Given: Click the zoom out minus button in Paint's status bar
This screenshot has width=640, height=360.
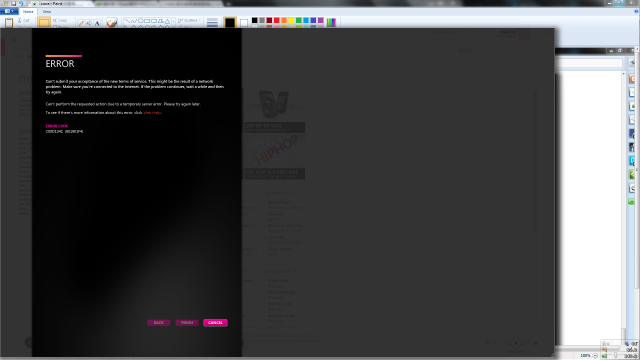Looking at the screenshot, I should (x=595, y=356).
